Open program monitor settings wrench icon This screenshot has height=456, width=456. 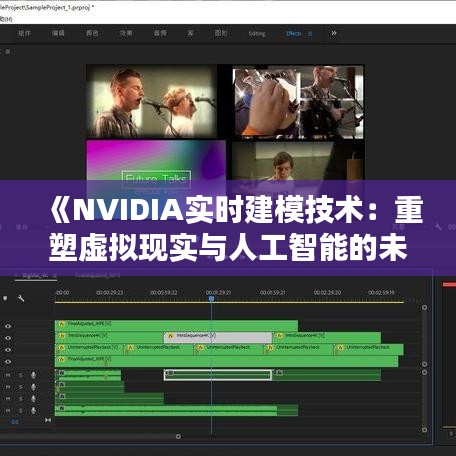click(438, 227)
